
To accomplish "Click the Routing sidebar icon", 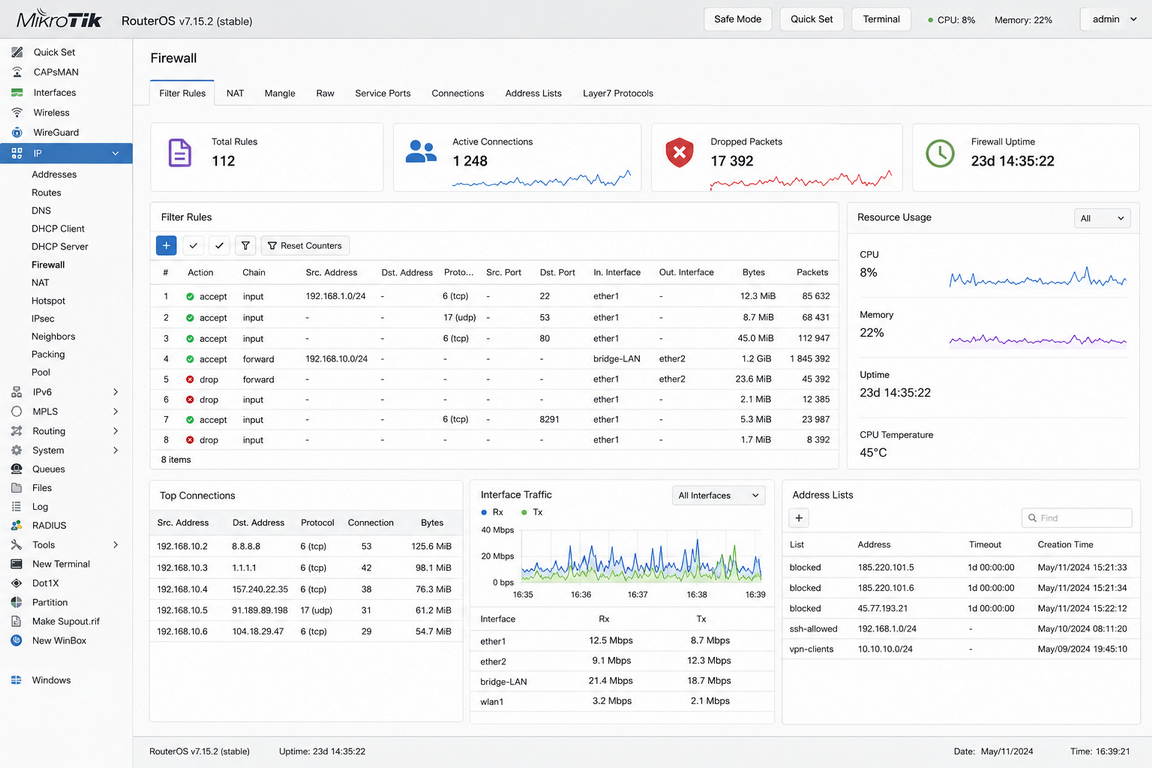I will tap(17, 431).
